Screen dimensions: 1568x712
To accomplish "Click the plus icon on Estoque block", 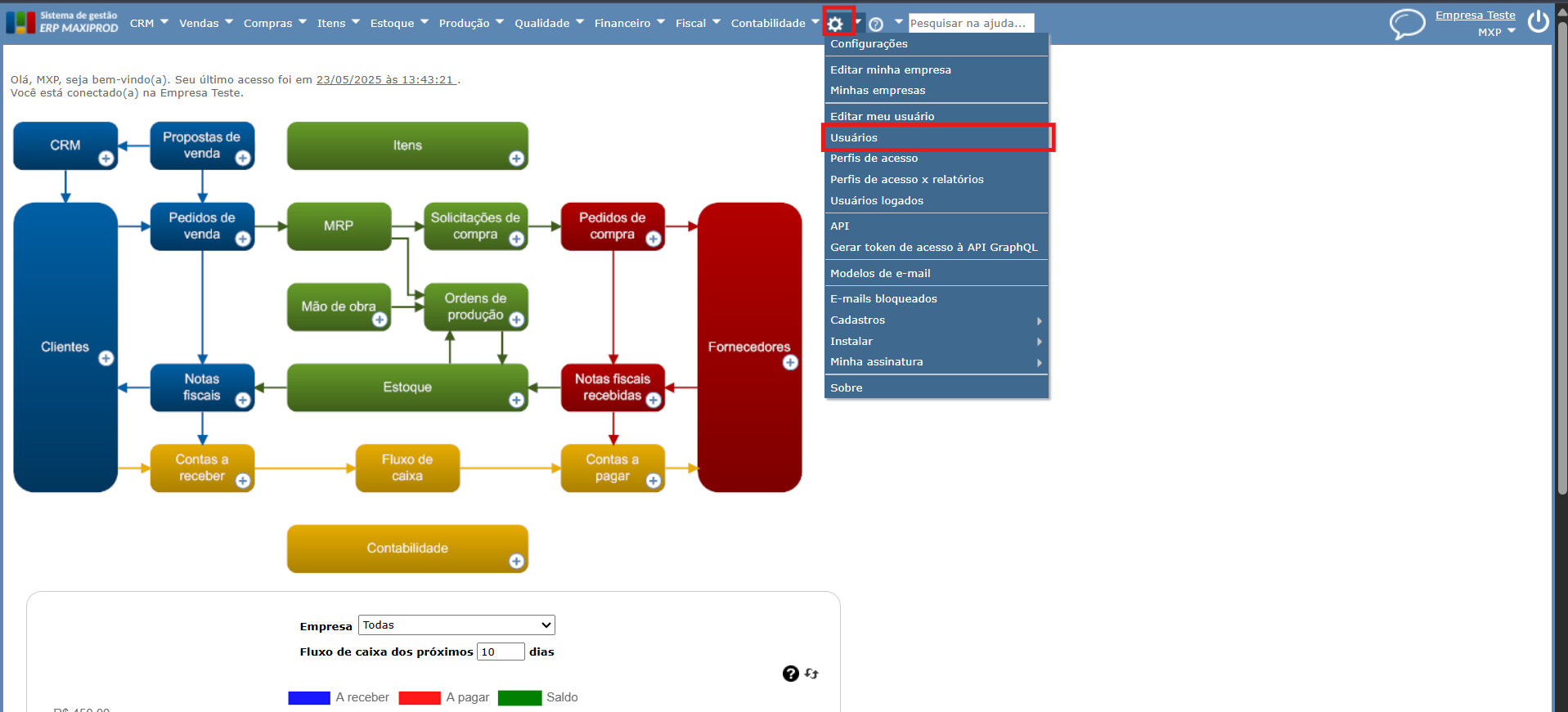I will coord(516,400).
